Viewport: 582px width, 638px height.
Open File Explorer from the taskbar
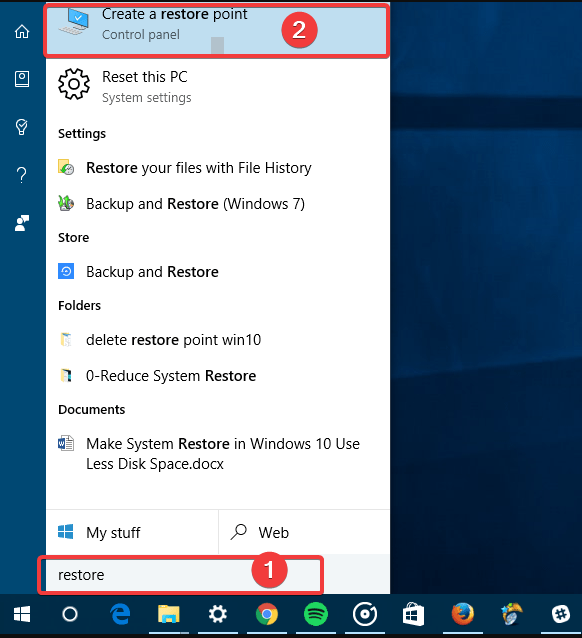pyautogui.click(x=169, y=614)
